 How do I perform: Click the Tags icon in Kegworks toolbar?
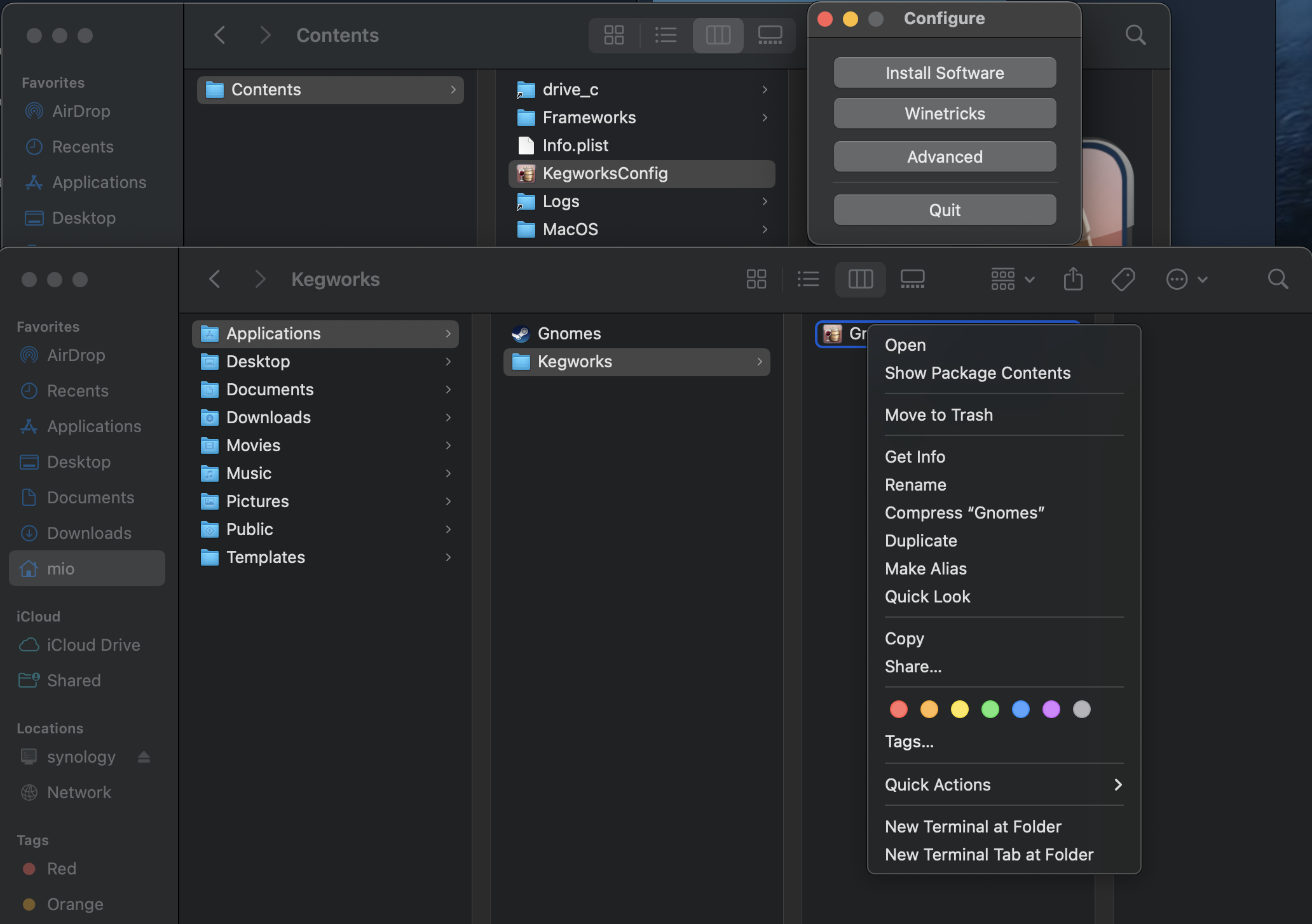(1123, 279)
